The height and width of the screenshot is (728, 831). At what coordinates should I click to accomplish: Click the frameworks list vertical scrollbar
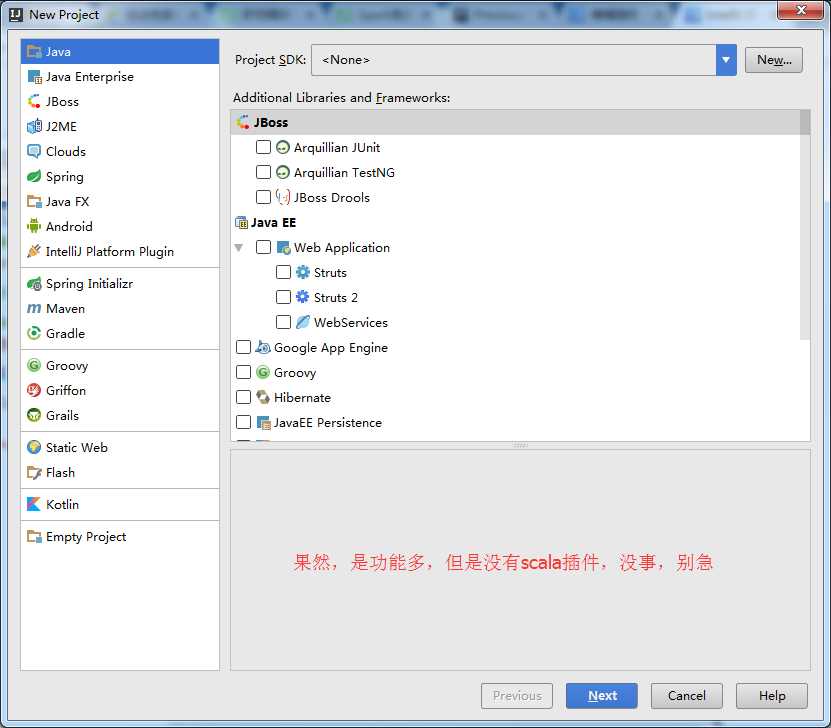coord(805,225)
